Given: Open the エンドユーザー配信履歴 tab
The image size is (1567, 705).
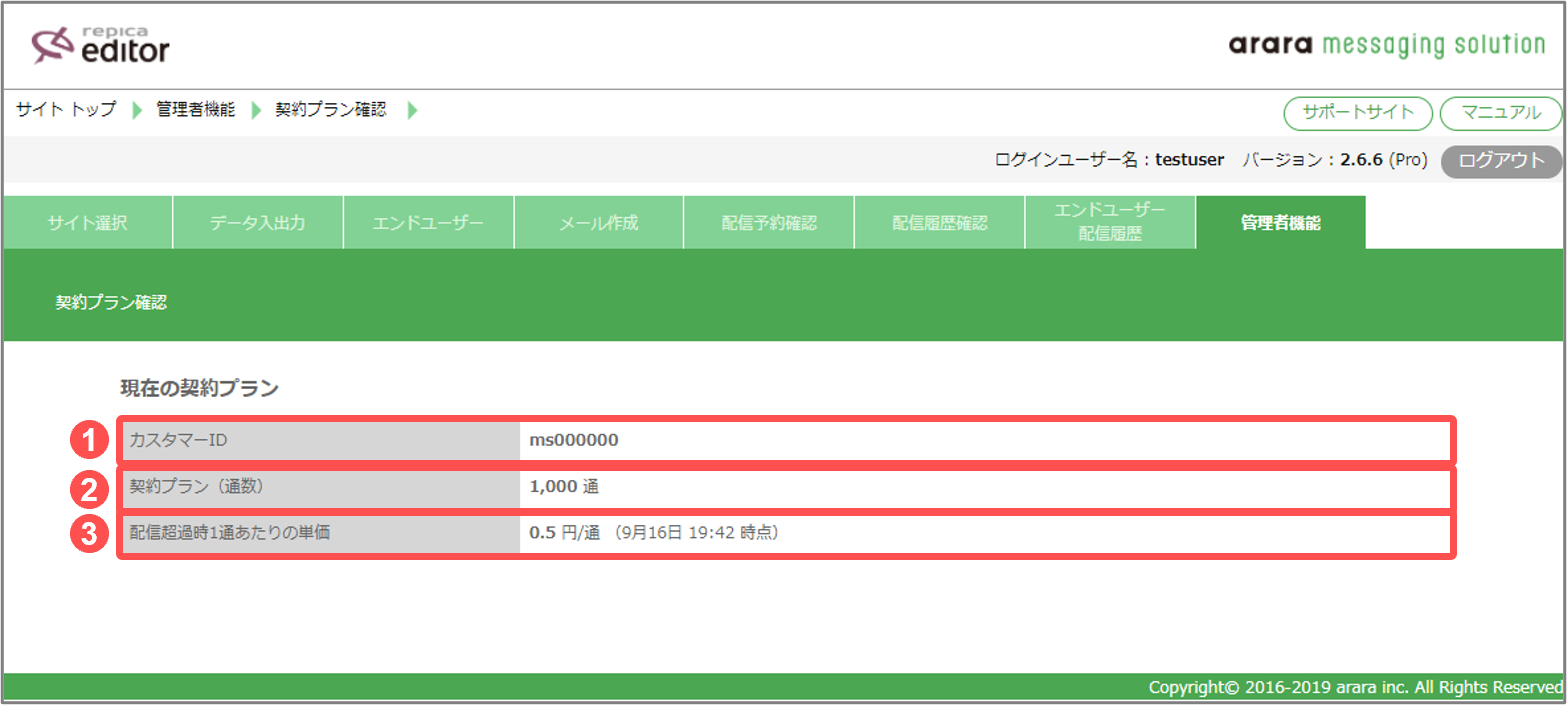Looking at the screenshot, I should (1110, 222).
